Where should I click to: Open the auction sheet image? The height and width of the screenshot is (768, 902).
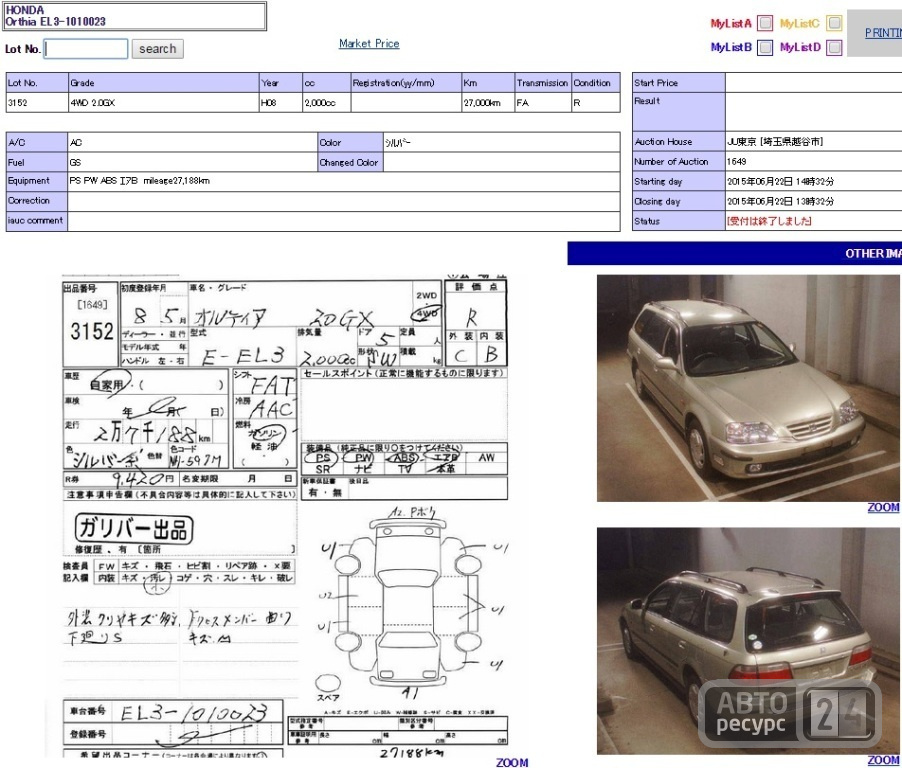click(x=285, y=517)
